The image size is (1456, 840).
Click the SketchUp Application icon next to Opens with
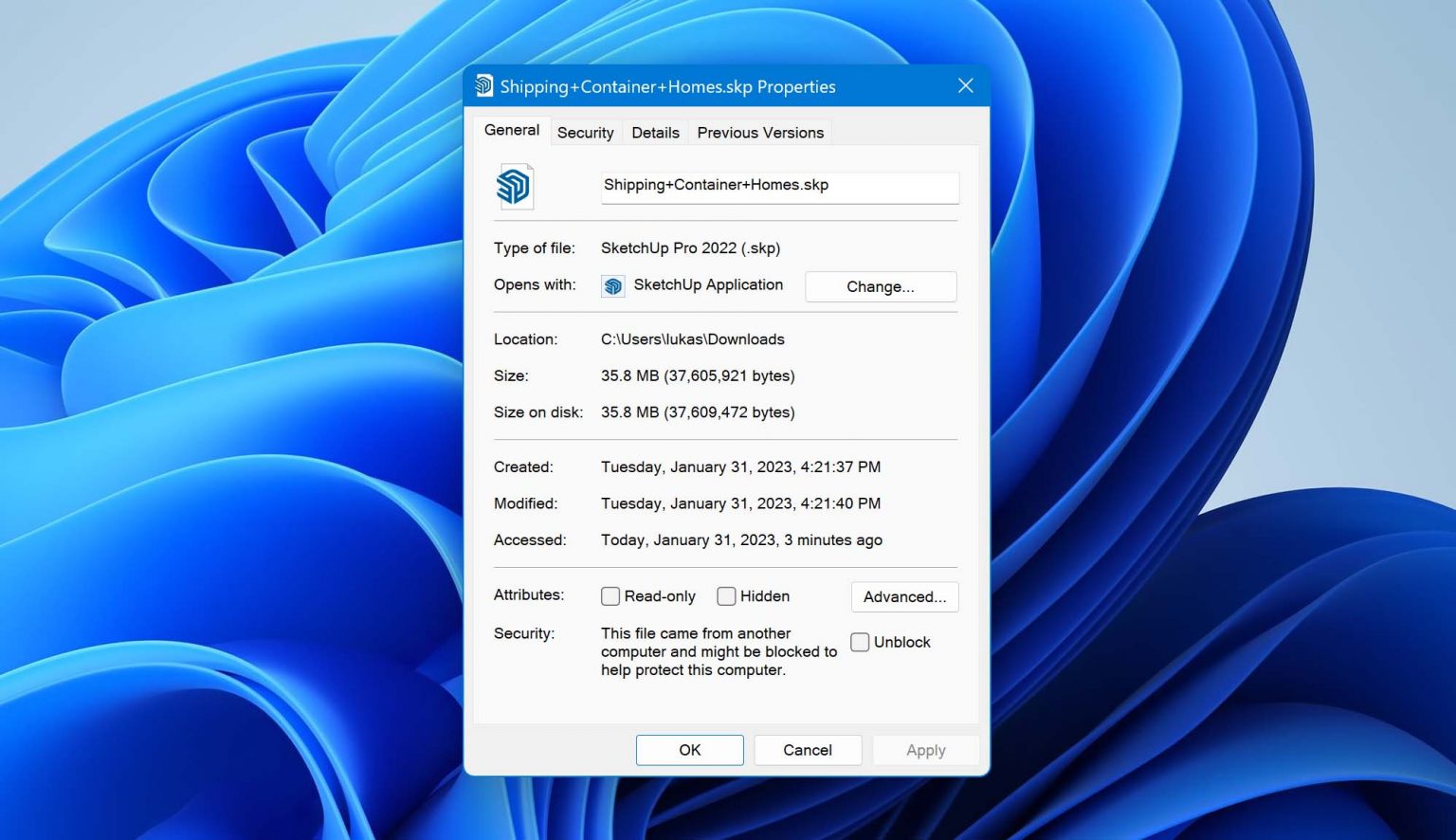click(612, 285)
